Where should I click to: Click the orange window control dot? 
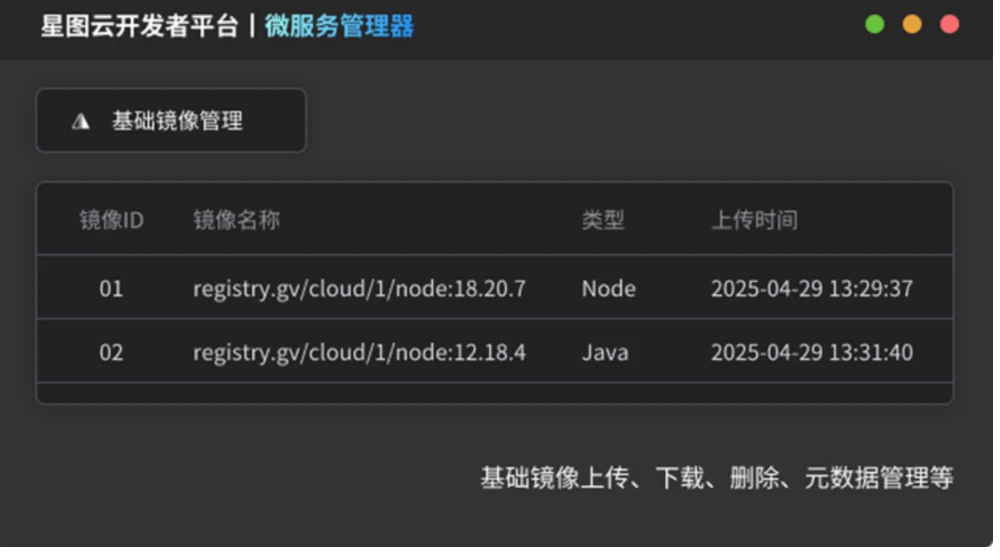912,25
